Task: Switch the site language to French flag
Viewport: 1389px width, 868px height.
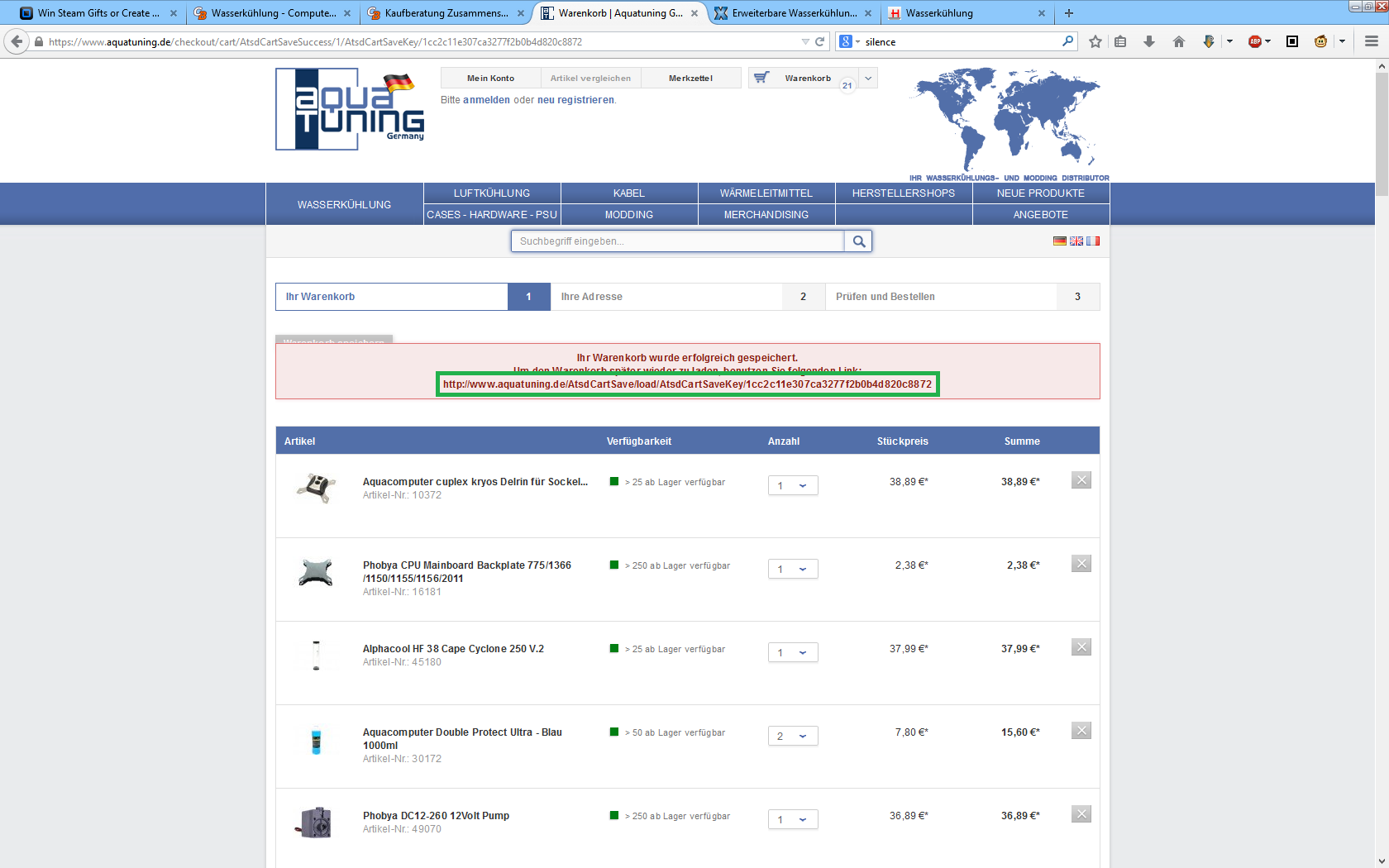Action: coord(1093,241)
